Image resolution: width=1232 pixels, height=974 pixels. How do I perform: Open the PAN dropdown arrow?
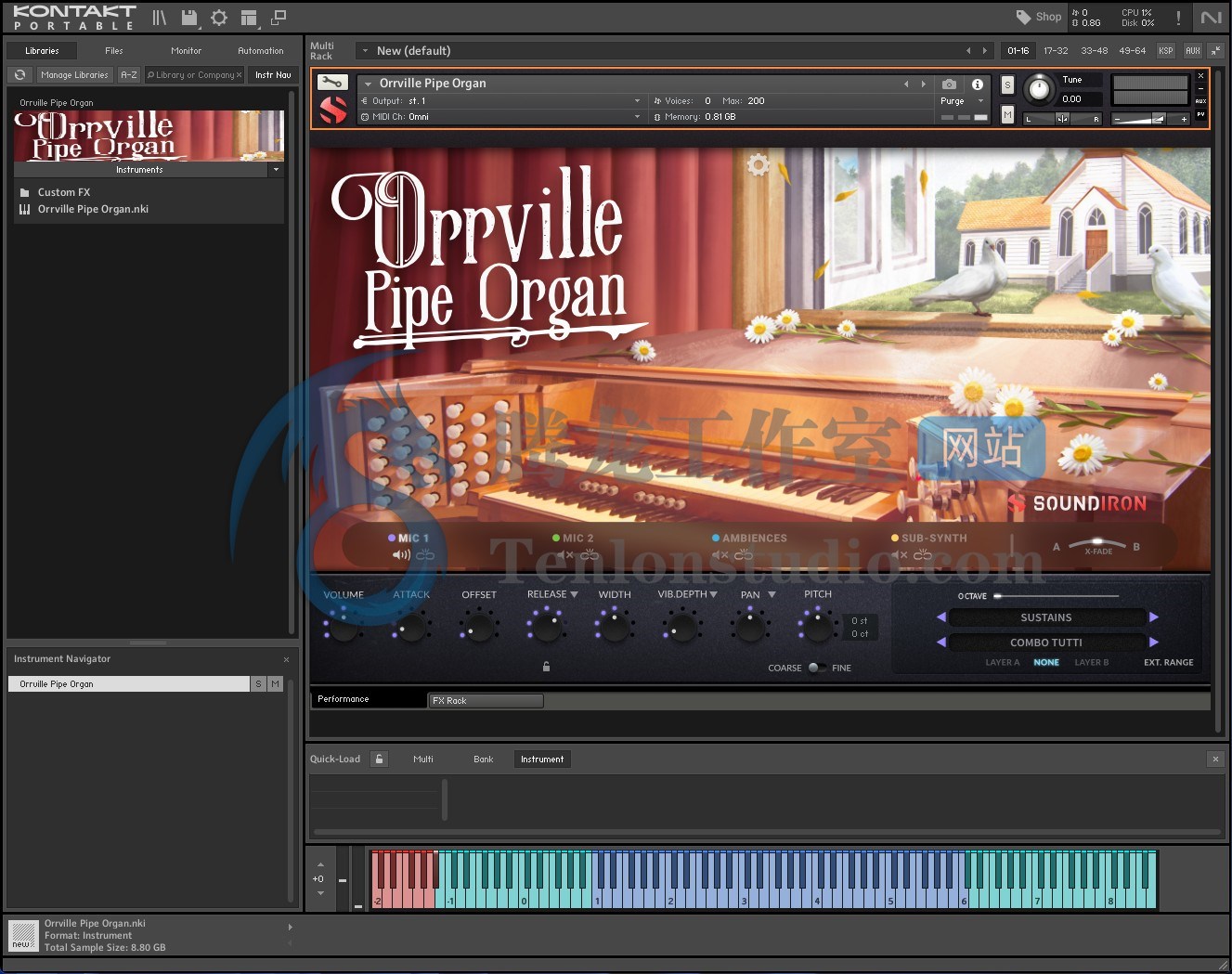click(772, 594)
